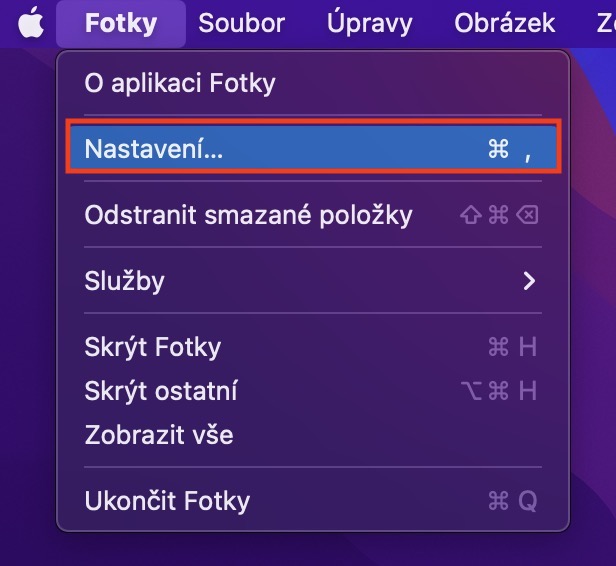The height and width of the screenshot is (566, 616).
Task: Choose Zobrazit vše
Action: pyautogui.click(x=159, y=435)
